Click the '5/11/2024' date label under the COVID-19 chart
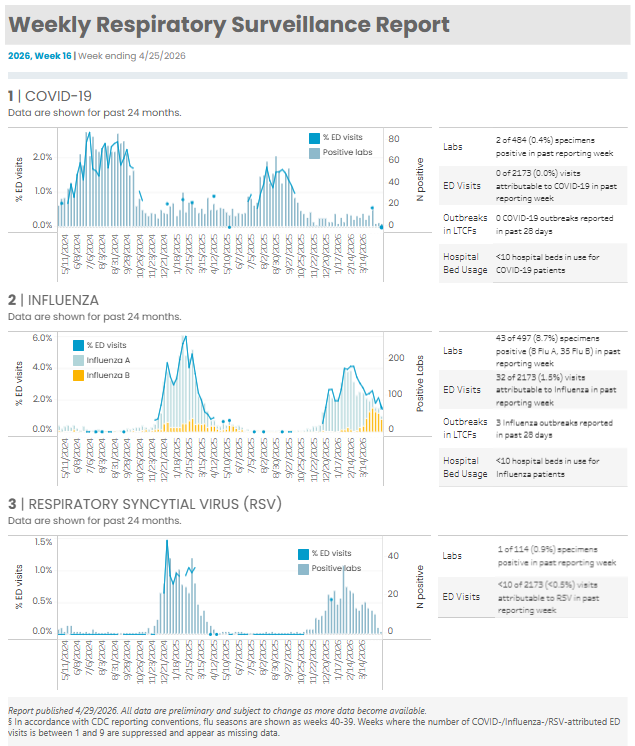Image resolution: width=635 pixels, height=746 pixels. click(x=65, y=255)
